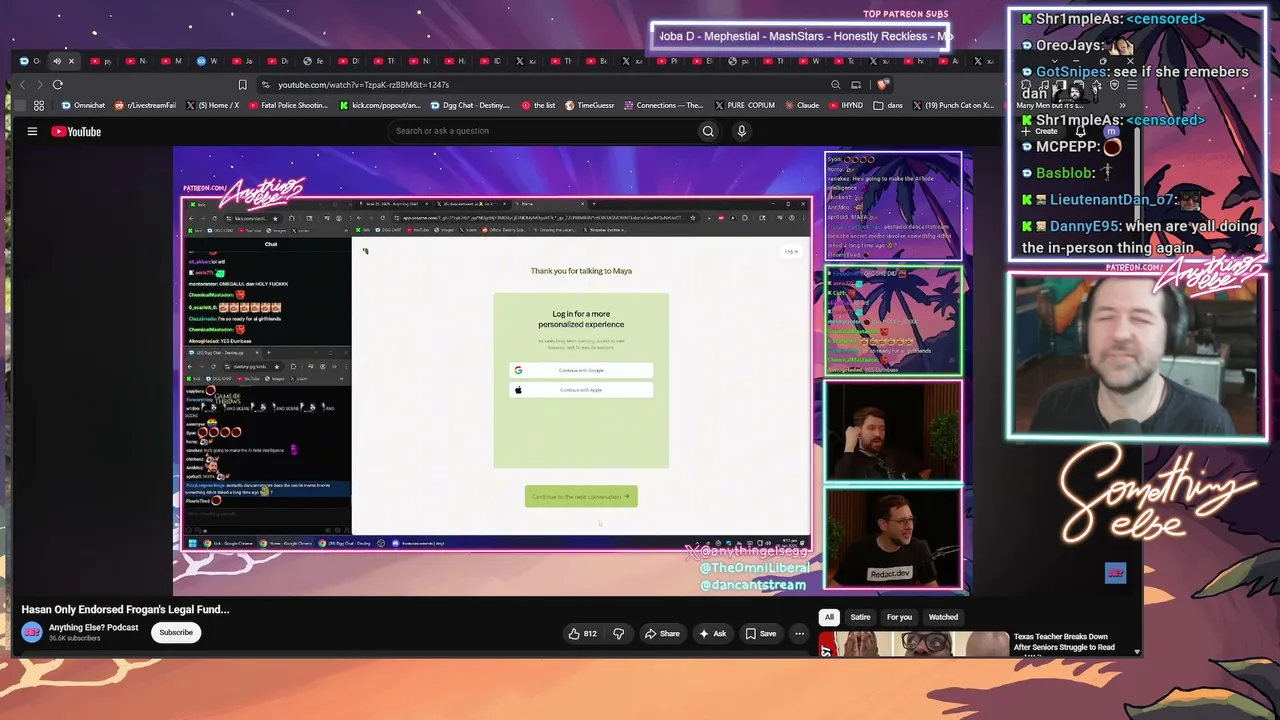The width and height of the screenshot is (1280, 720).
Task: Open the 'Dgg Chat - Destiny' bookmark
Action: click(470, 105)
